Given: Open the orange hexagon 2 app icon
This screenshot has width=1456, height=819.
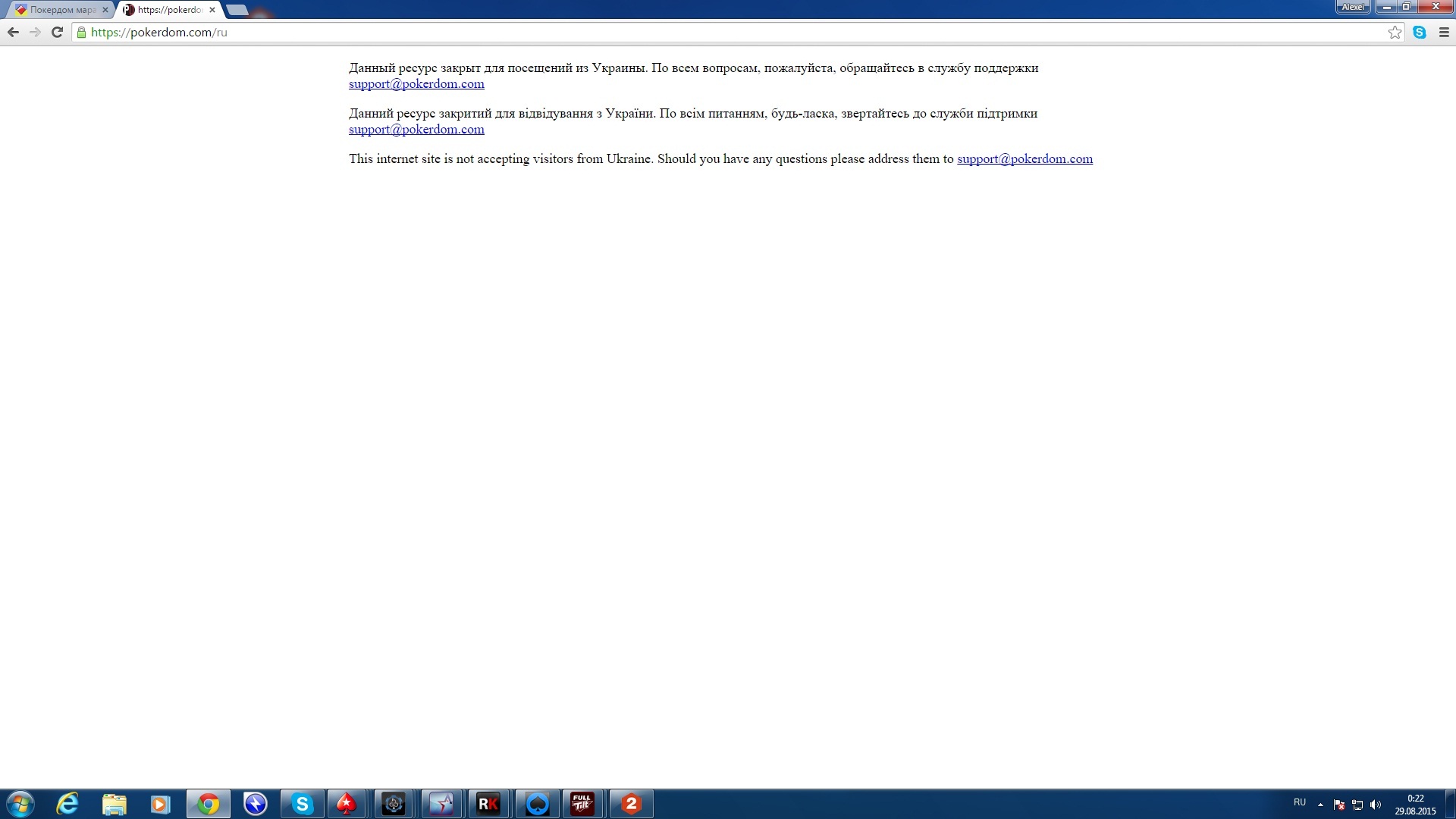Looking at the screenshot, I should pyautogui.click(x=631, y=804).
